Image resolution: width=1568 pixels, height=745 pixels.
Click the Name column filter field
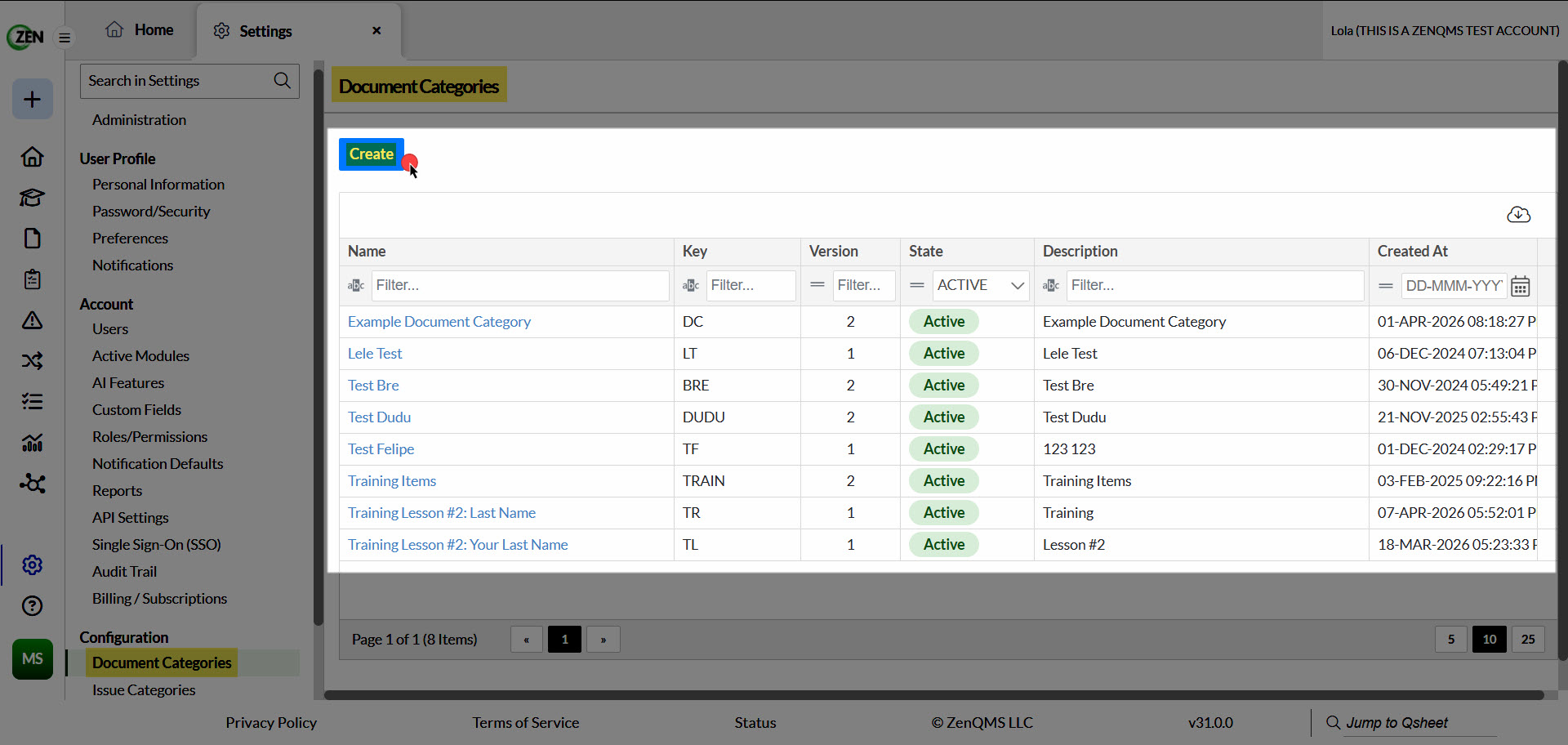point(520,286)
